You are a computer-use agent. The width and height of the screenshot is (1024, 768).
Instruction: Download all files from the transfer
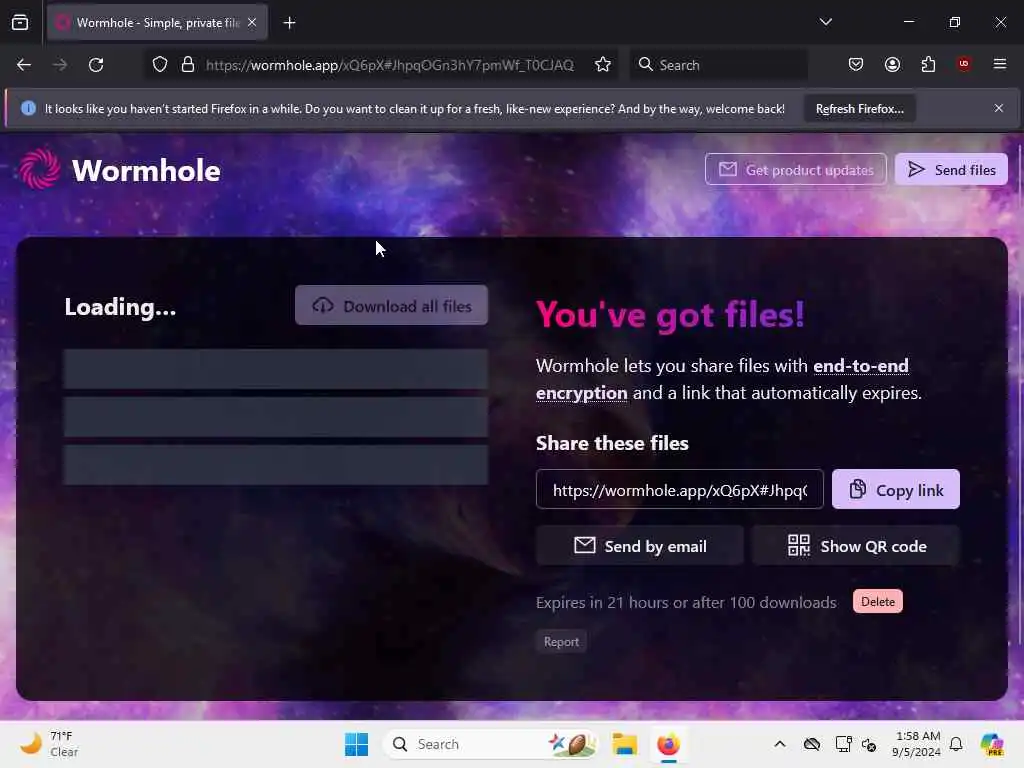(391, 306)
